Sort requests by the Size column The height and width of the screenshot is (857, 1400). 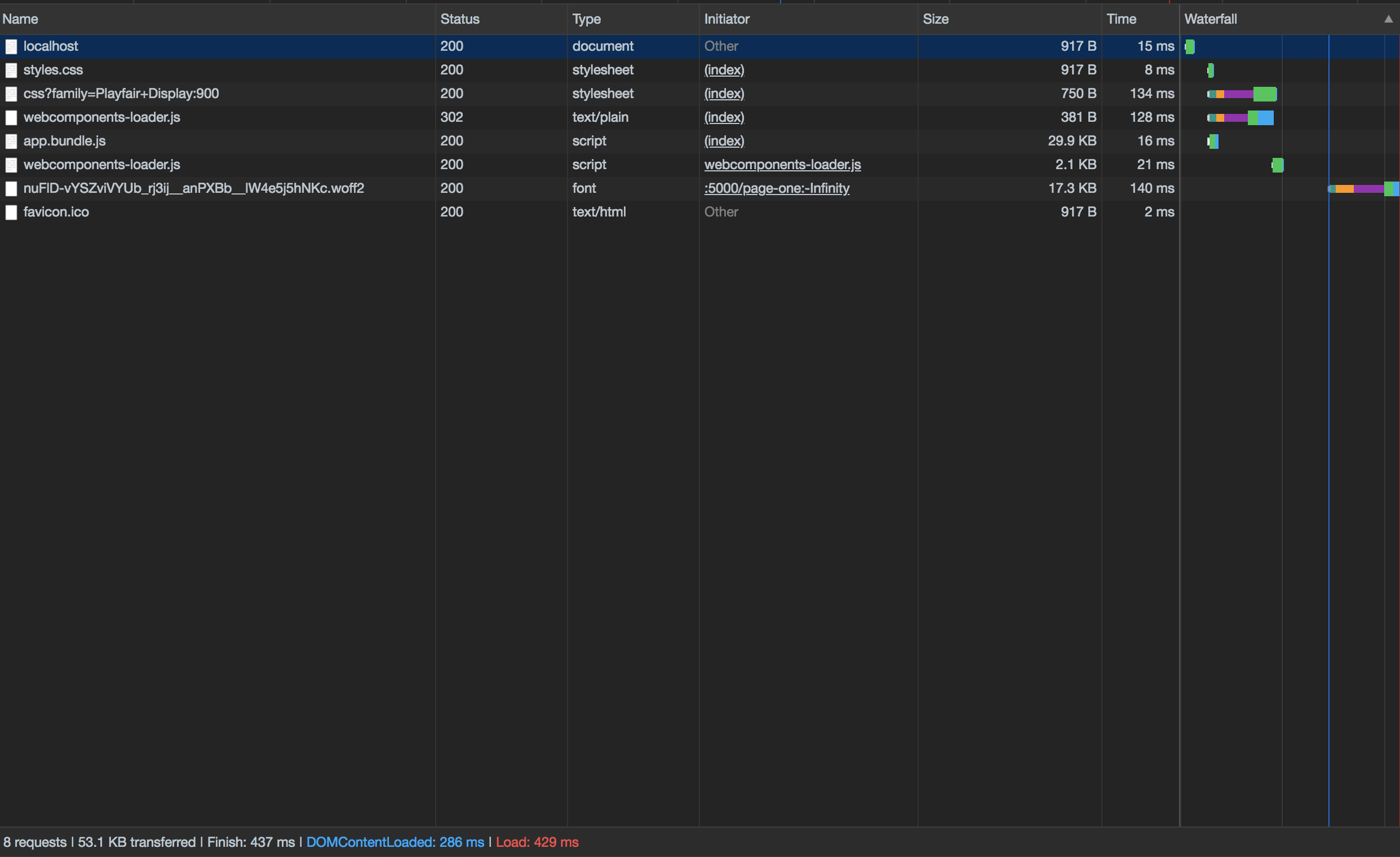(935, 19)
